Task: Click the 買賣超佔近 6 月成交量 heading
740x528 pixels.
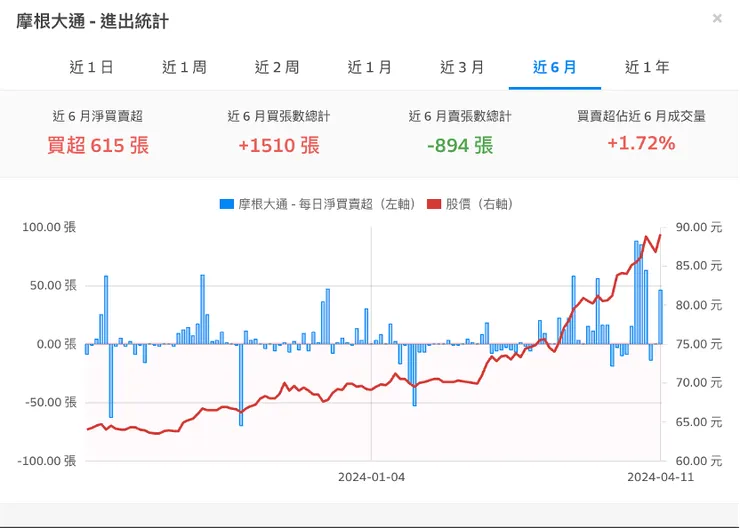Action: coord(641,116)
